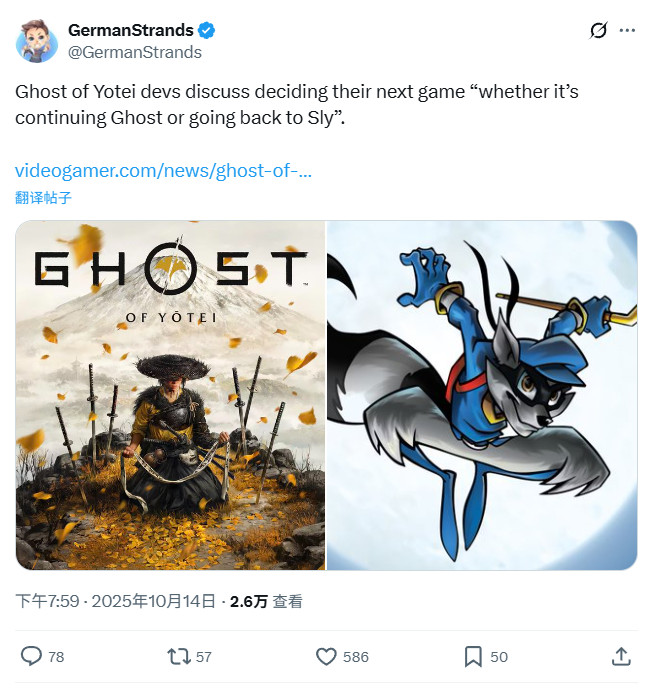Like the post with heart icon
The image size is (655, 689).
coord(326,656)
